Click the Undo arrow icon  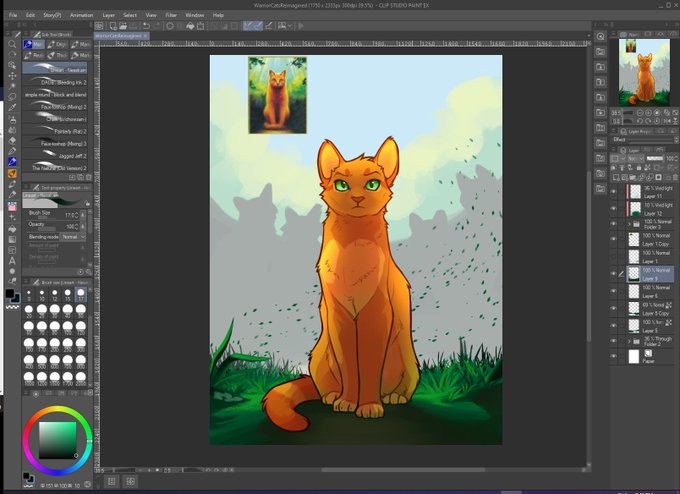point(147,26)
